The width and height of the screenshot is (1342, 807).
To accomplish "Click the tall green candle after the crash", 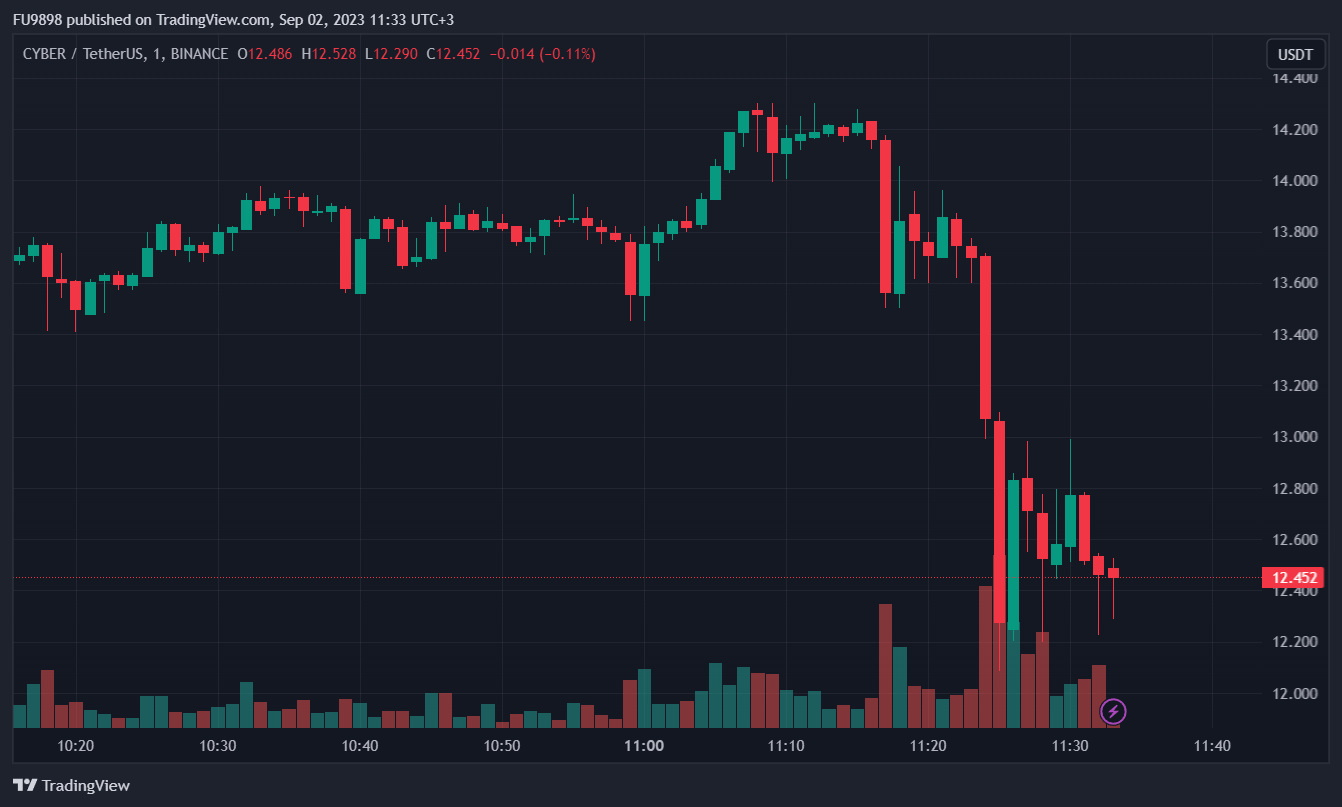I will click(x=1013, y=550).
